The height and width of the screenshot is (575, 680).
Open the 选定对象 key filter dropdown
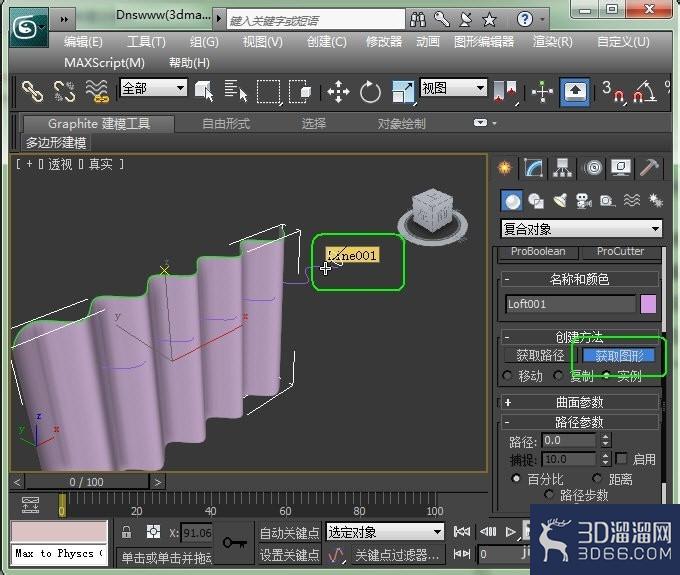pos(385,532)
